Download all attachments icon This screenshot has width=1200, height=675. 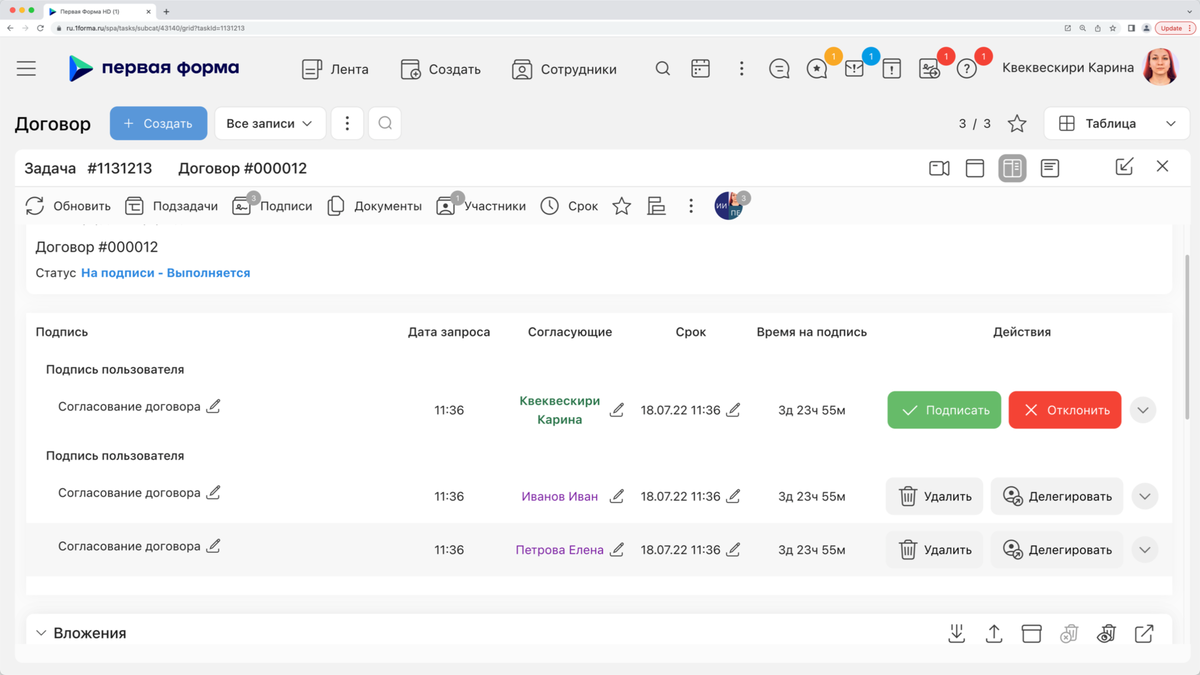click(956, 633)
